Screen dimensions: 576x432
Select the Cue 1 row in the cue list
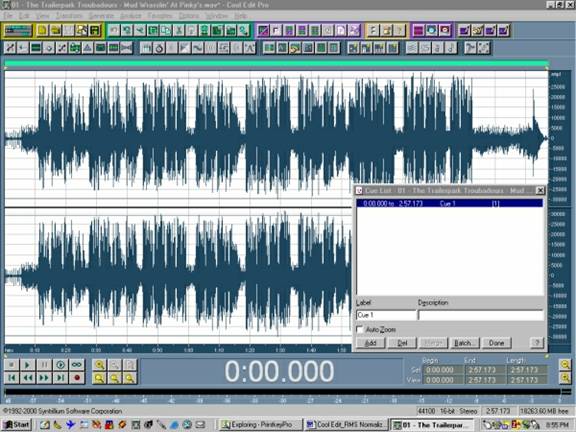point(450,203)
